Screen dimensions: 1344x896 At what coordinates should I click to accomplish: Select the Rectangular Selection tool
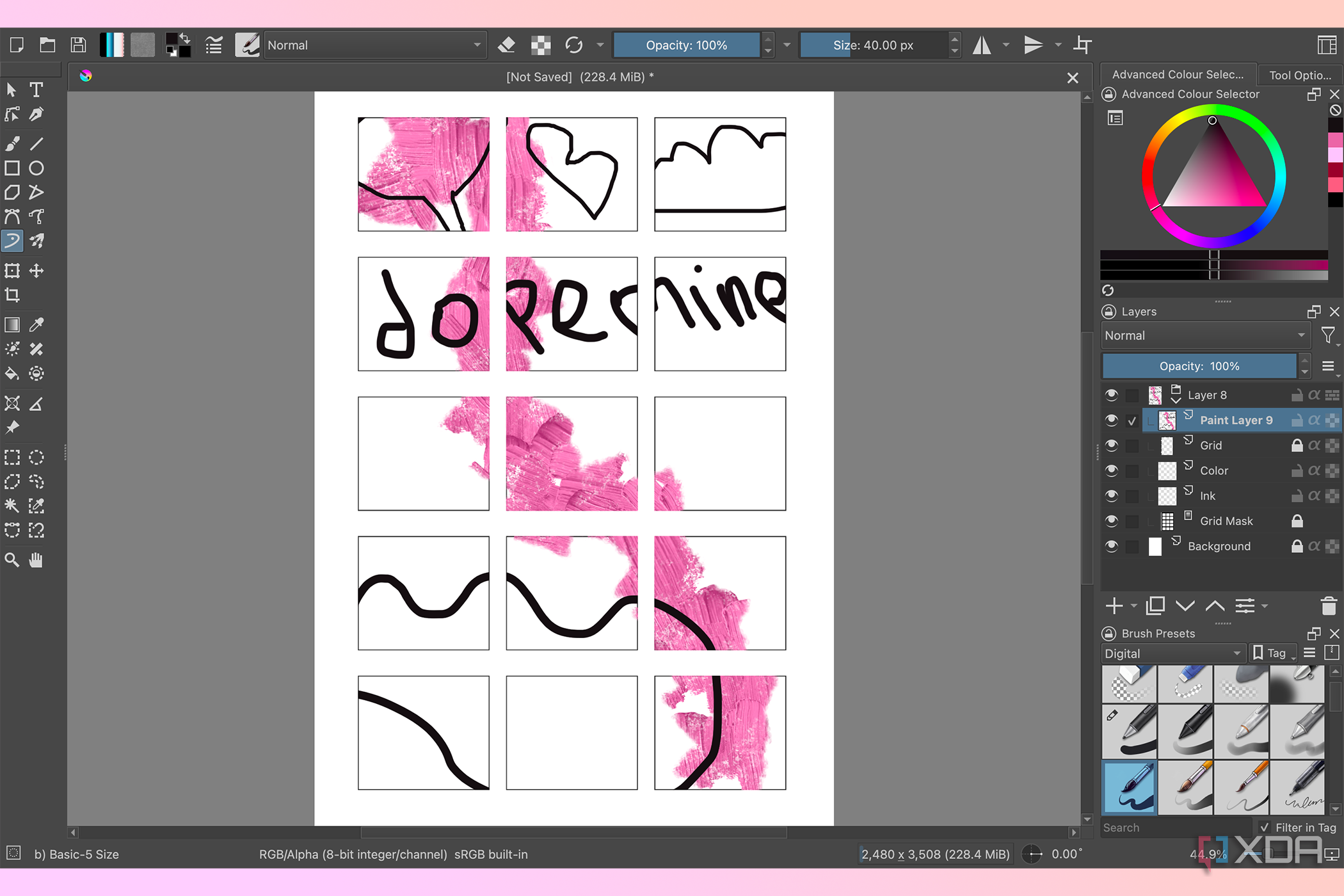tap(12, 458)
